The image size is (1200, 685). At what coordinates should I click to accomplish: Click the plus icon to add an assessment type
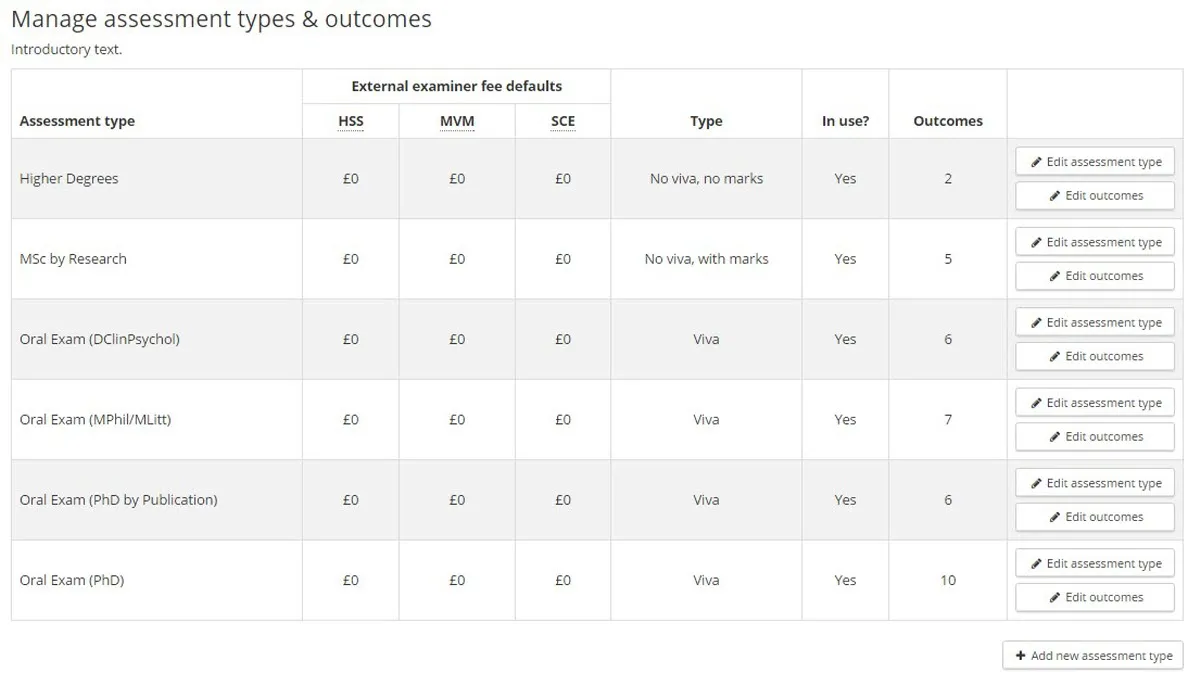1021,655
